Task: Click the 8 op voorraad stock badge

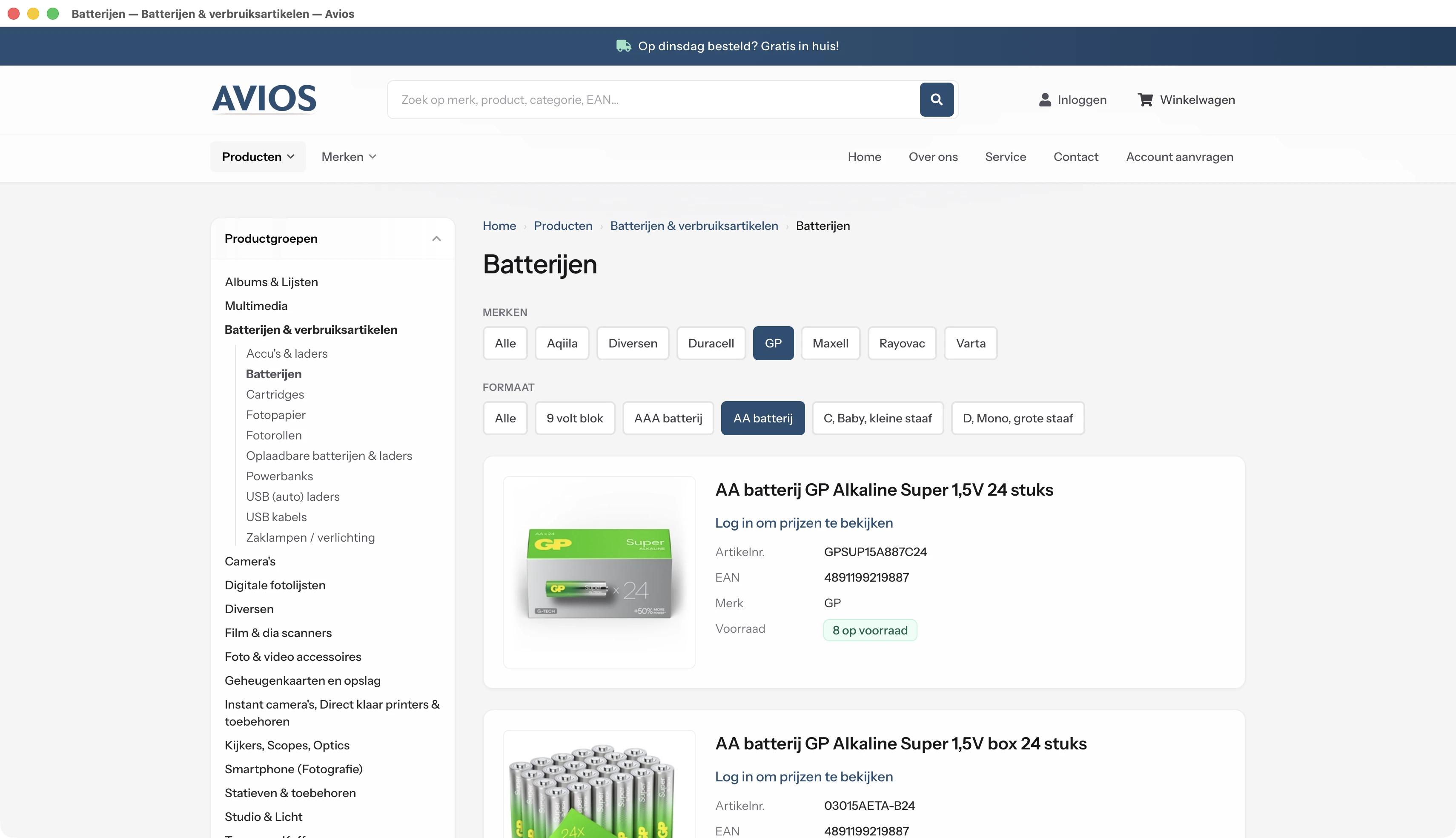Action: [870, 630]
